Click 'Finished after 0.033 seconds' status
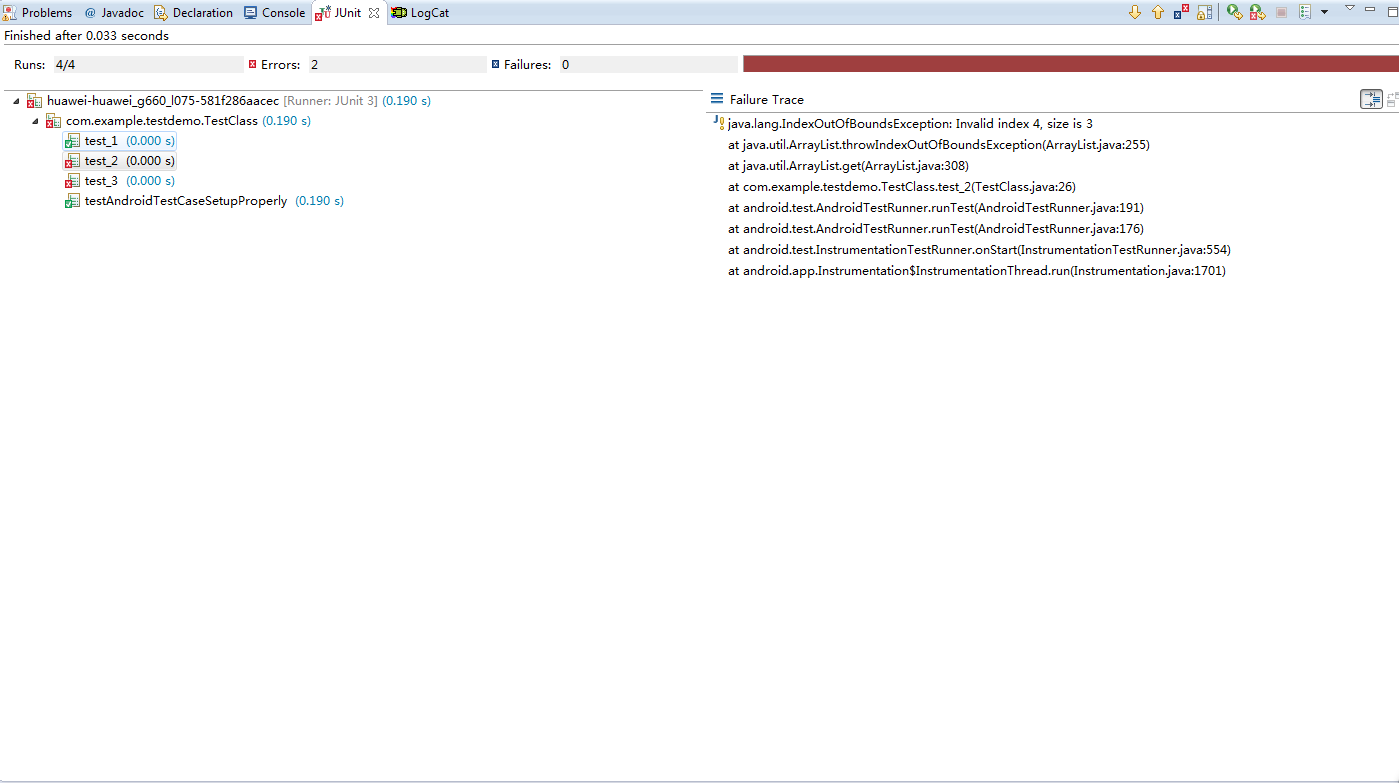This screenshot has height=783, width=1399. click(87, 36)
